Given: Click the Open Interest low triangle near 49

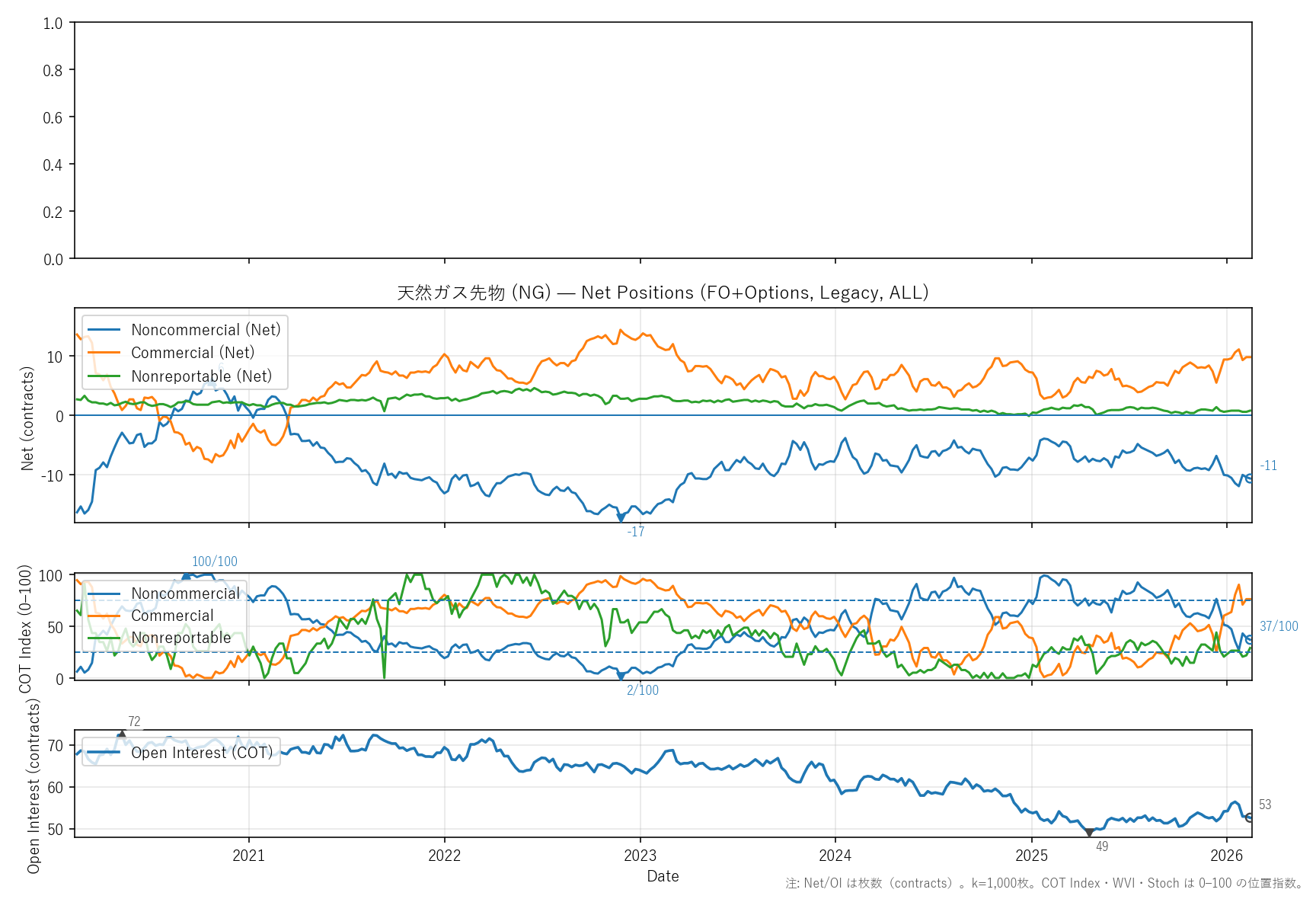Looking at the screenshot, I should tap(1089, 833).
